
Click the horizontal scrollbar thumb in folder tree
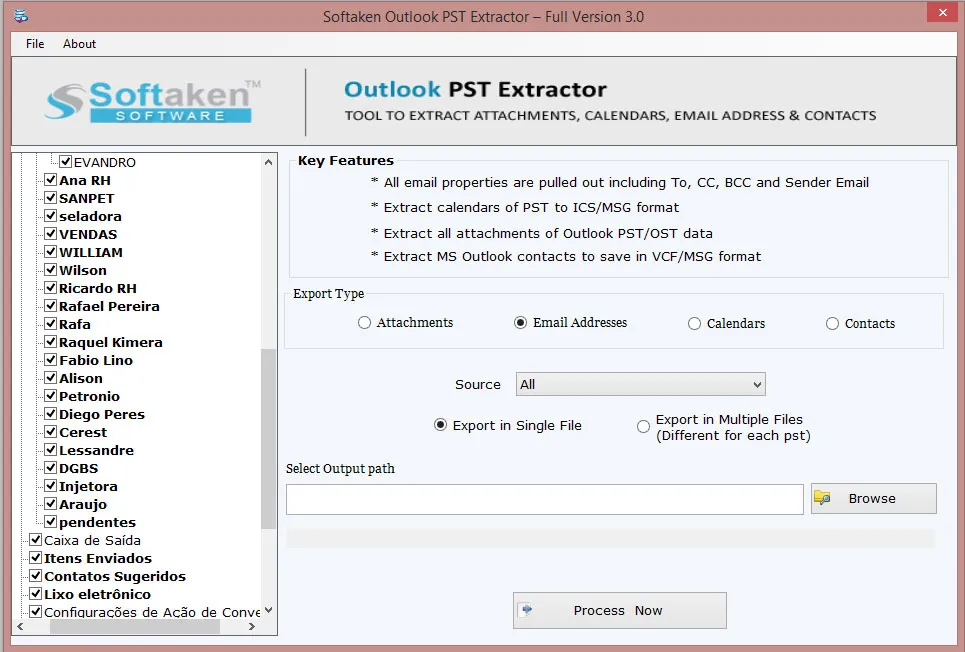[135, 627]
